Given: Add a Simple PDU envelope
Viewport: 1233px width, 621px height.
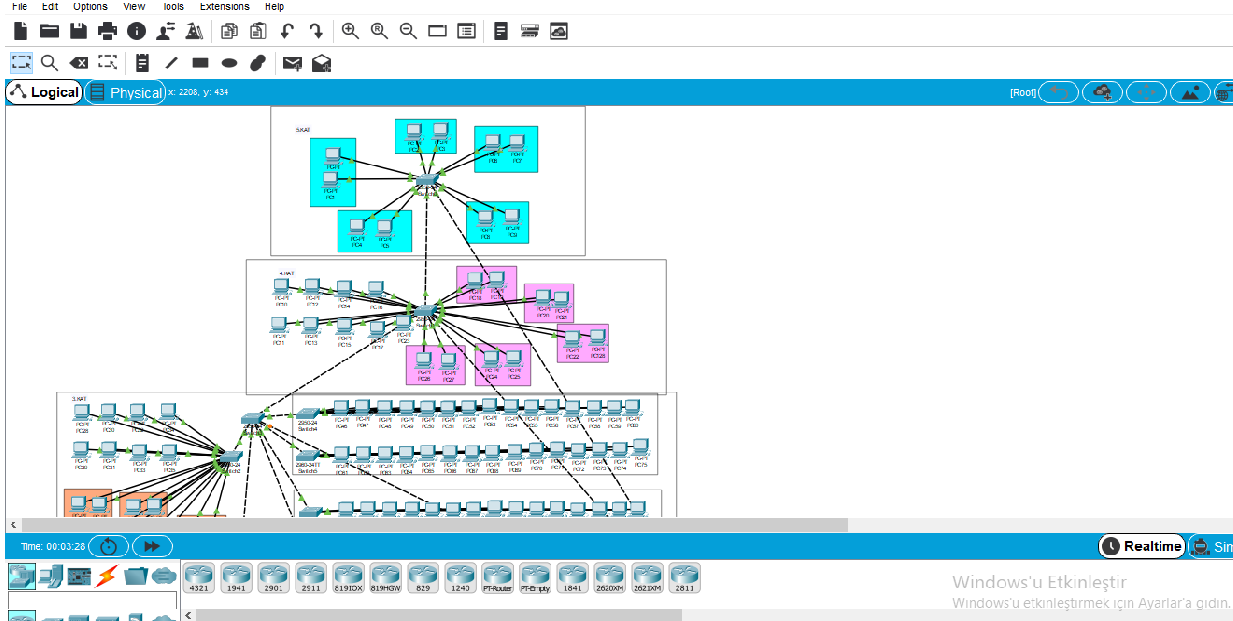Looking at the screenshot, I should [x=292, y=63].
